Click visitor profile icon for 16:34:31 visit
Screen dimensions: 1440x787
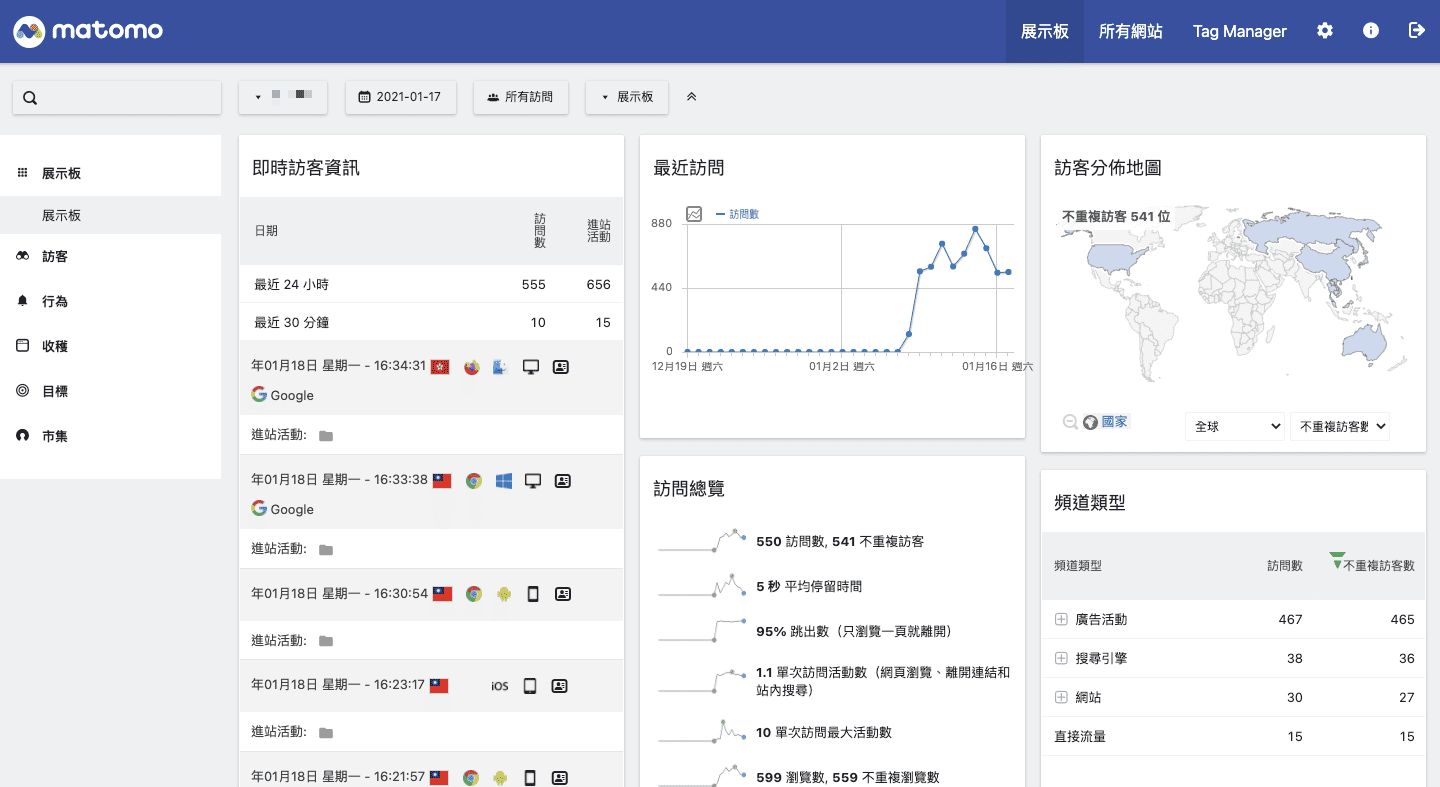561,367
